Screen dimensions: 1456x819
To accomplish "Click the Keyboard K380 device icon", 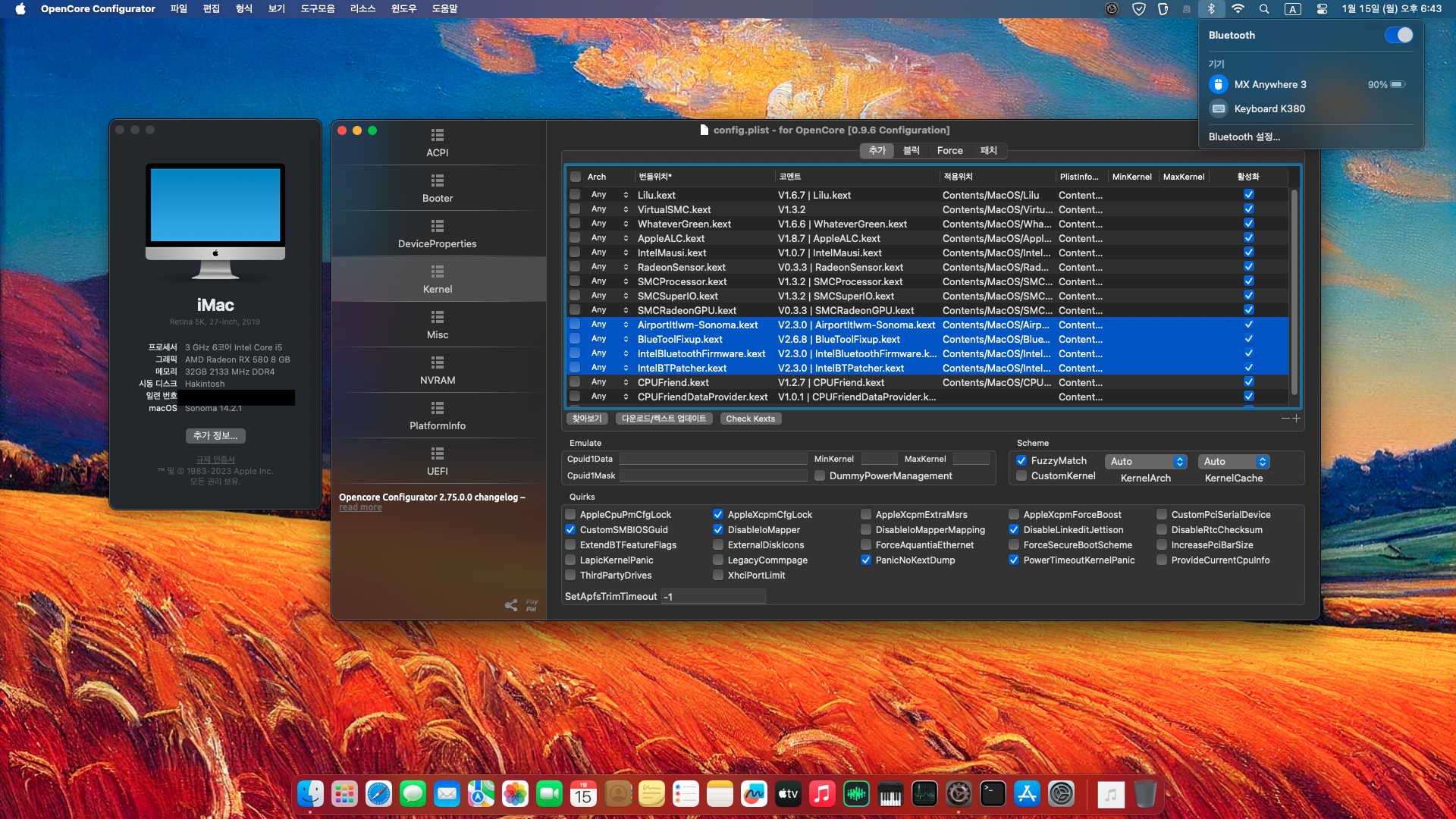I will pyautogui.click(x=1218, y=108).
